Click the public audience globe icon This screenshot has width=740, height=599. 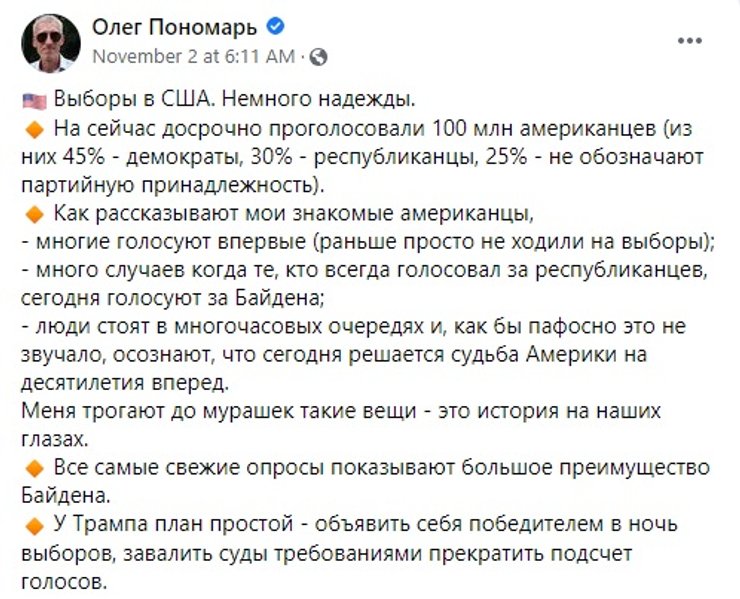coord(322,57)
